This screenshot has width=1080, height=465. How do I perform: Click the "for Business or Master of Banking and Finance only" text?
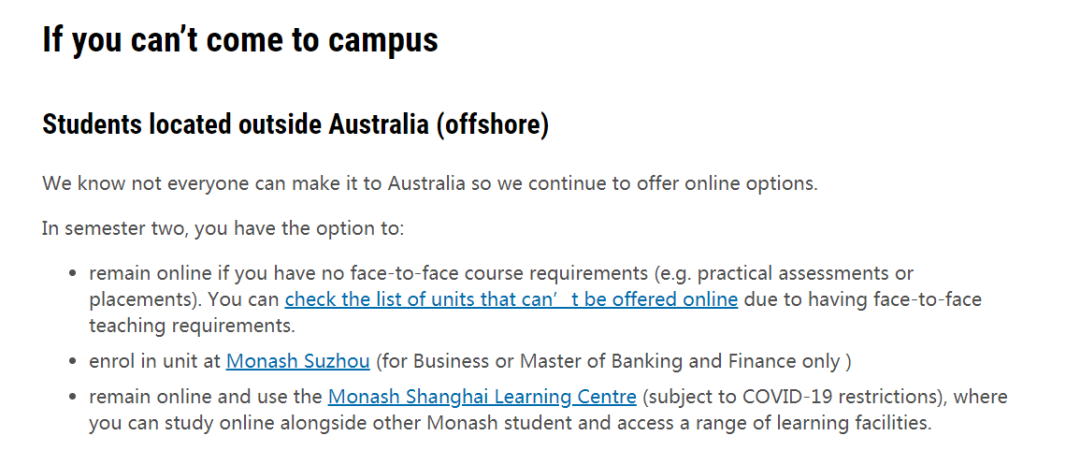(610, 361)
